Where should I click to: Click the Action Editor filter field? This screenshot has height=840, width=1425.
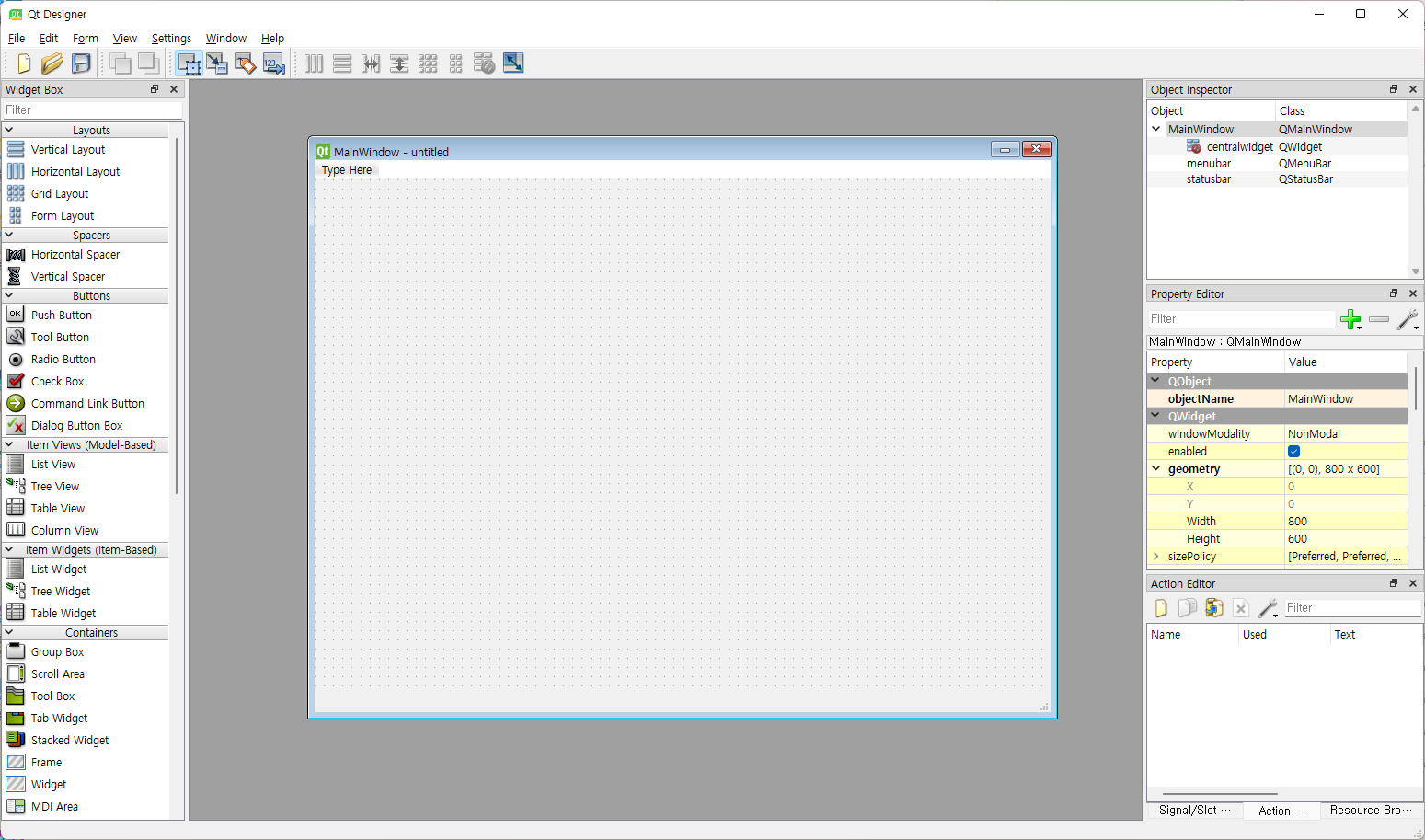tap(1352, 607)
